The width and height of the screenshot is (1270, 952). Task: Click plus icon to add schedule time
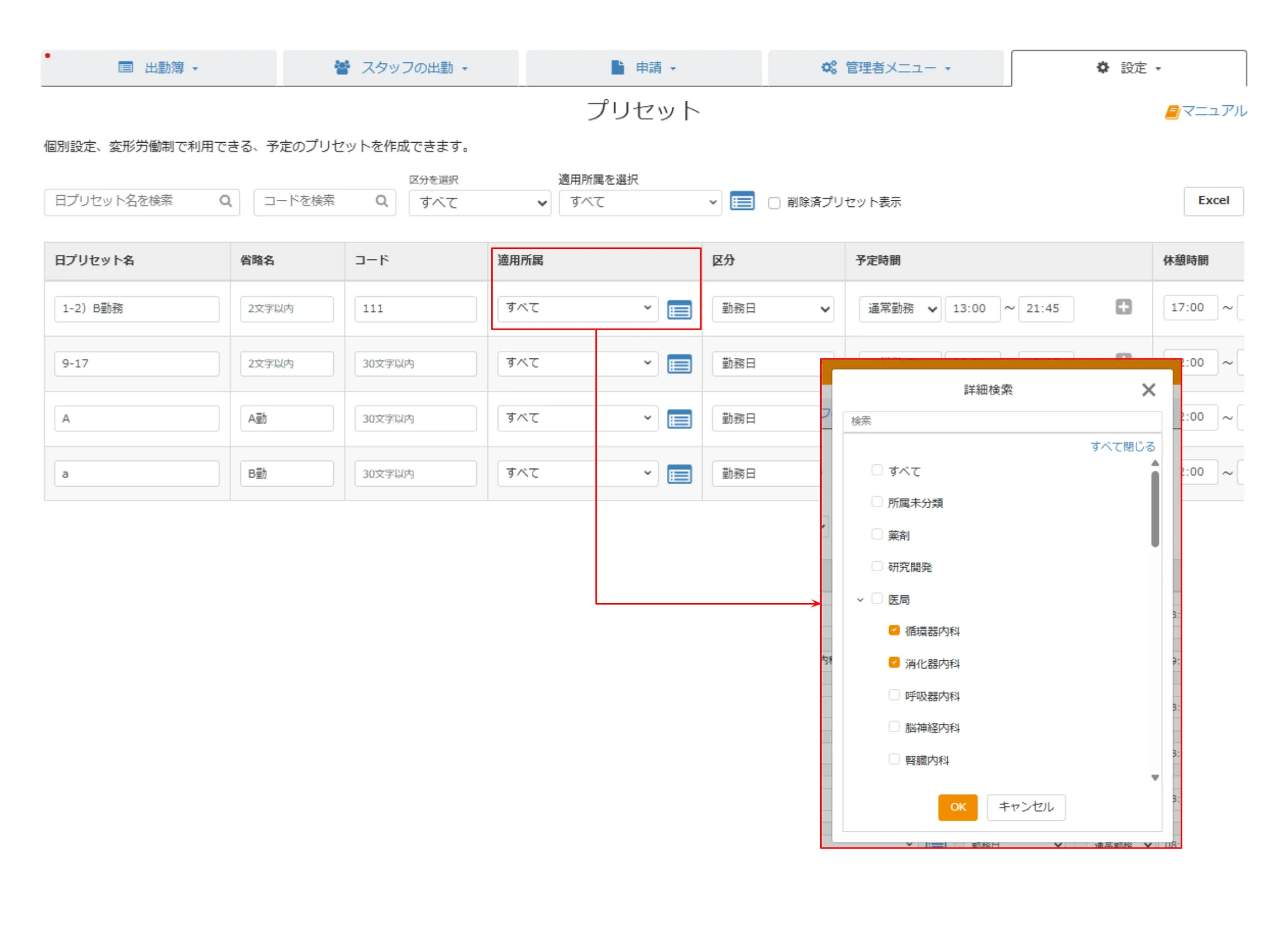(1122, 307)
